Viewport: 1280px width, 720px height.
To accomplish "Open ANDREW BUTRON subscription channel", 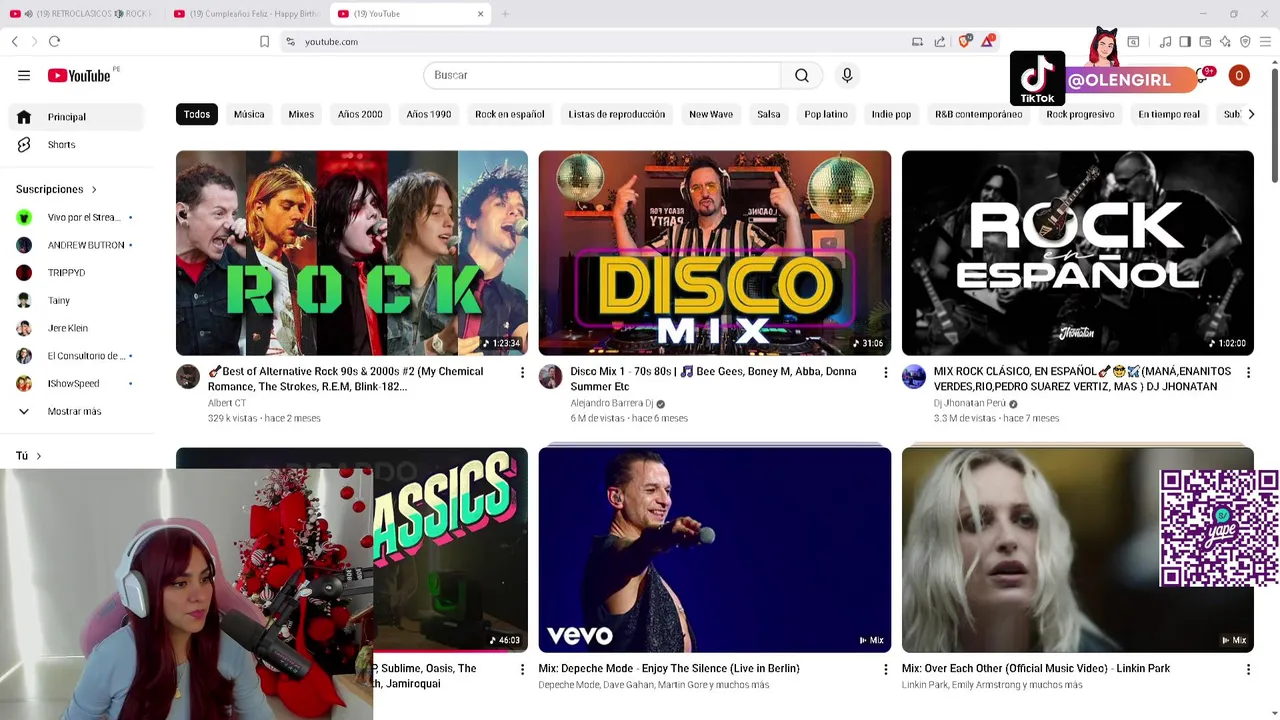I will (76, 245).
